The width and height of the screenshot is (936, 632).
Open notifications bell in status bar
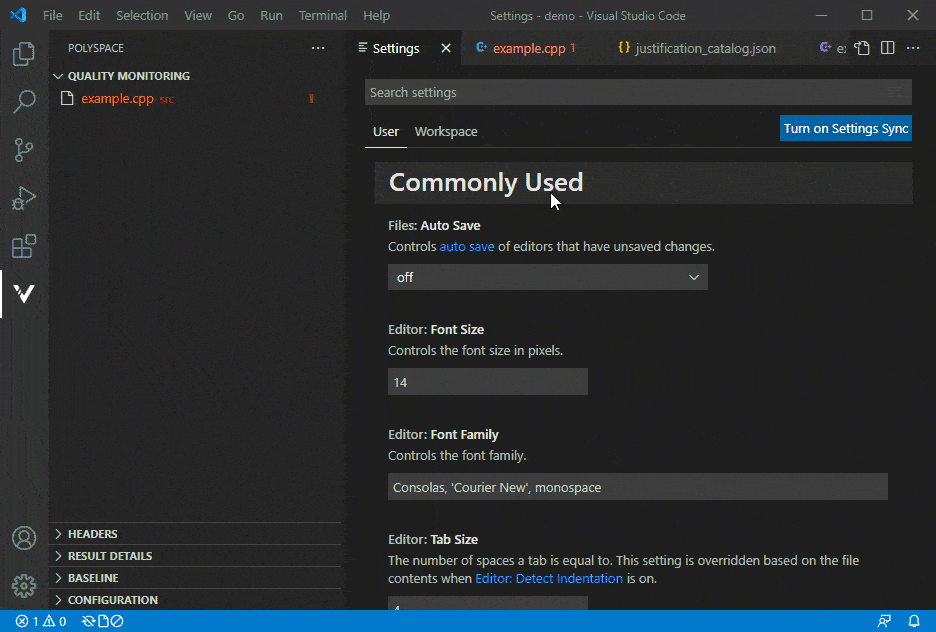pyautogui.click(x=914, y=621)
